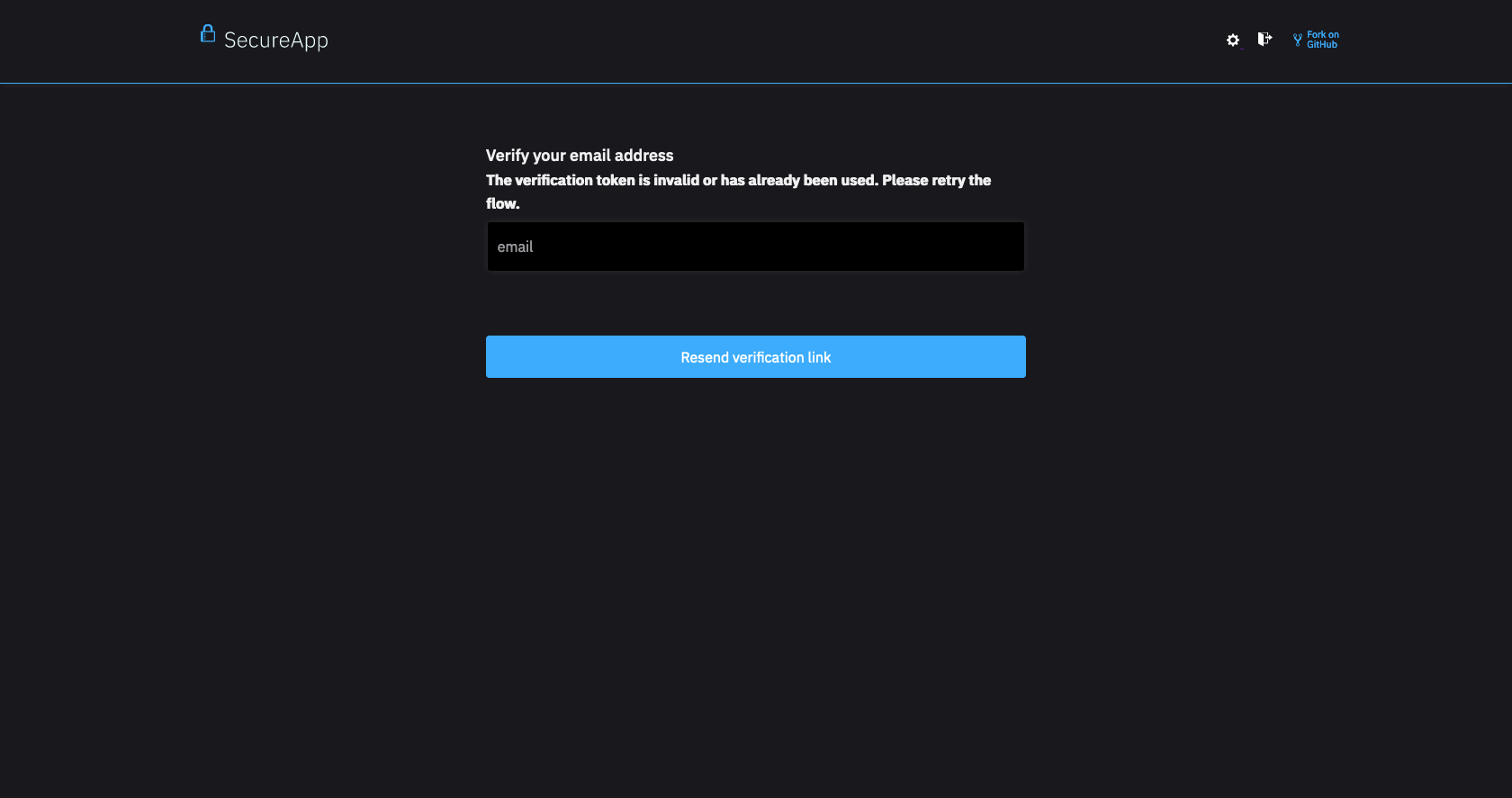
Task: Click the white cogwheel in the header
Action: pyautogui.click(x=1233, y=40)
